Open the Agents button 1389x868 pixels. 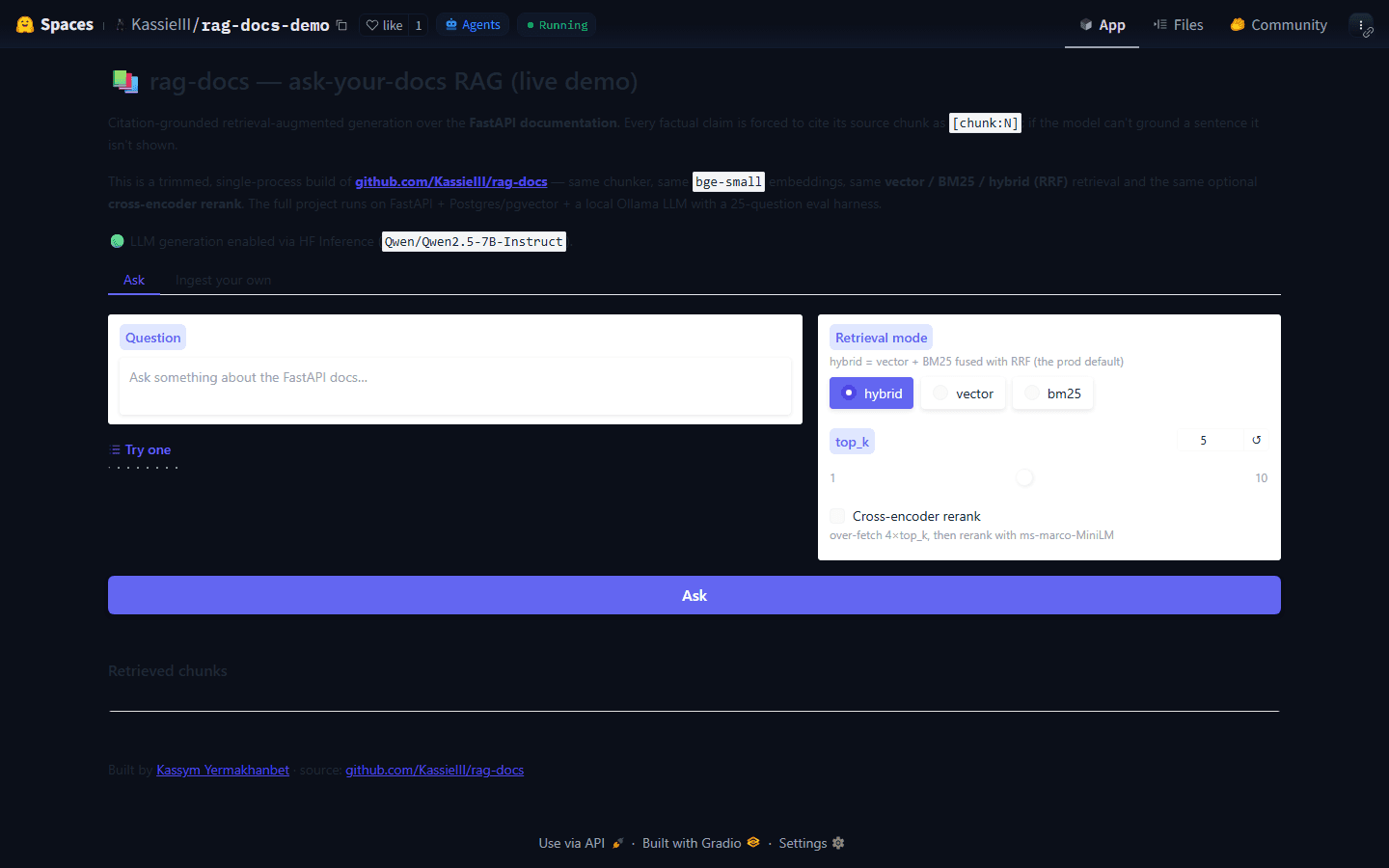(x=473, y=25)
